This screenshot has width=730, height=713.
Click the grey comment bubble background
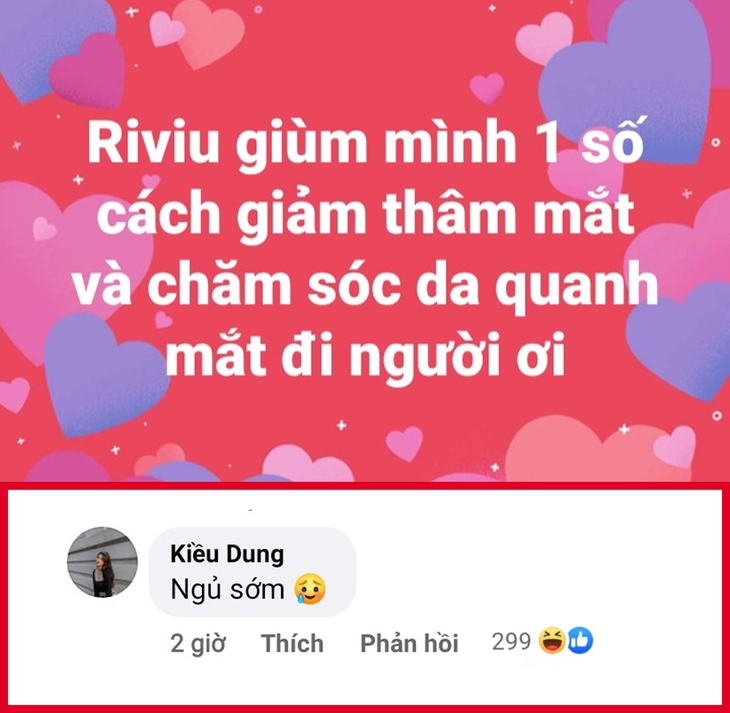(x=252, y=572)
